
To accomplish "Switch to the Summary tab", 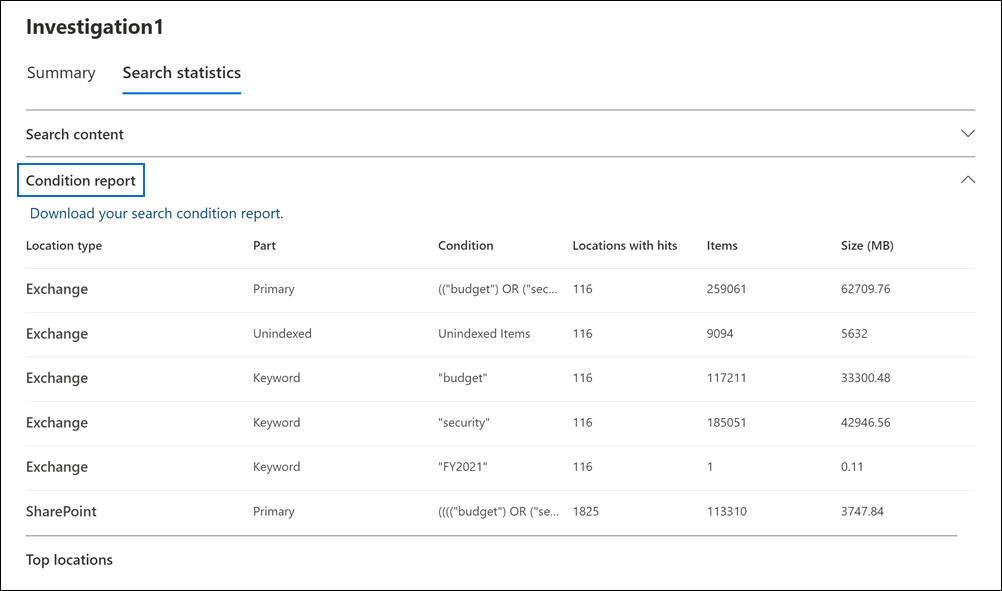I will coord(60,72).
